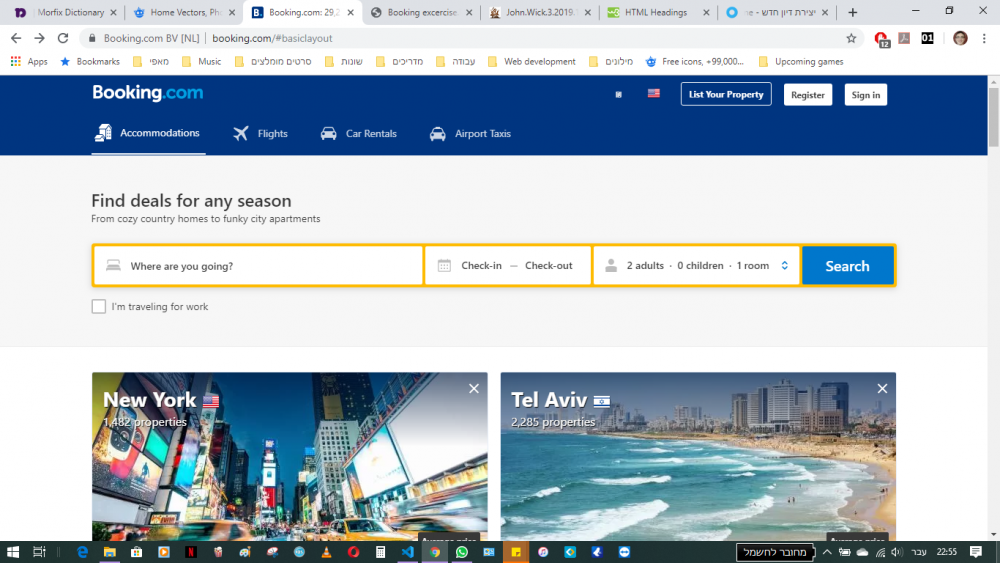The width and height of the screenshot is (1000, 563).
Task: Switch to the Airport Taxis tab
Action: pos(470,134)
